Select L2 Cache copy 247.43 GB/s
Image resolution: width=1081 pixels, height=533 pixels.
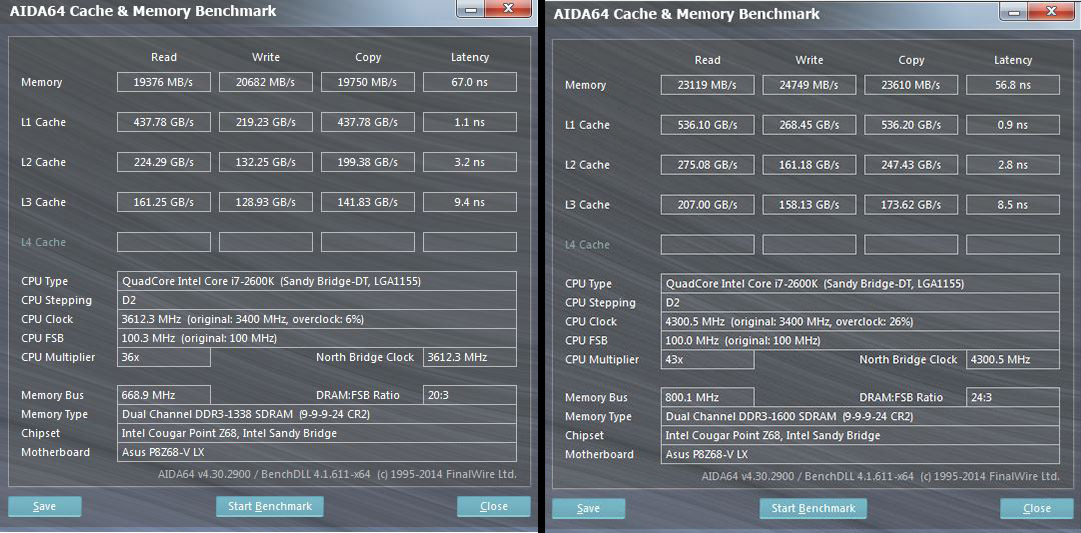[x=911, y=165]
